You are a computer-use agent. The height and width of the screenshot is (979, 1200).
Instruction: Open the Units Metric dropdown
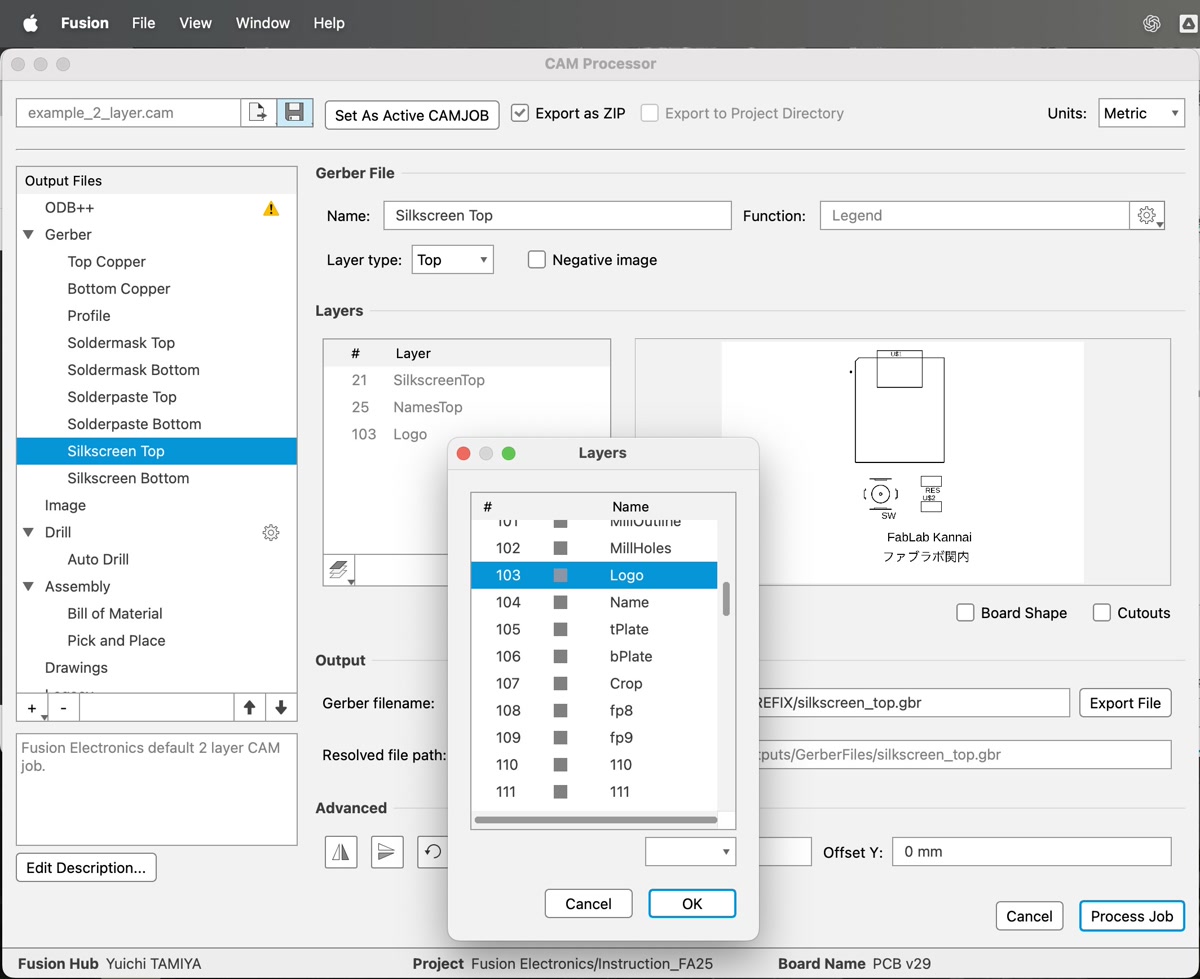click(1141, 113)
